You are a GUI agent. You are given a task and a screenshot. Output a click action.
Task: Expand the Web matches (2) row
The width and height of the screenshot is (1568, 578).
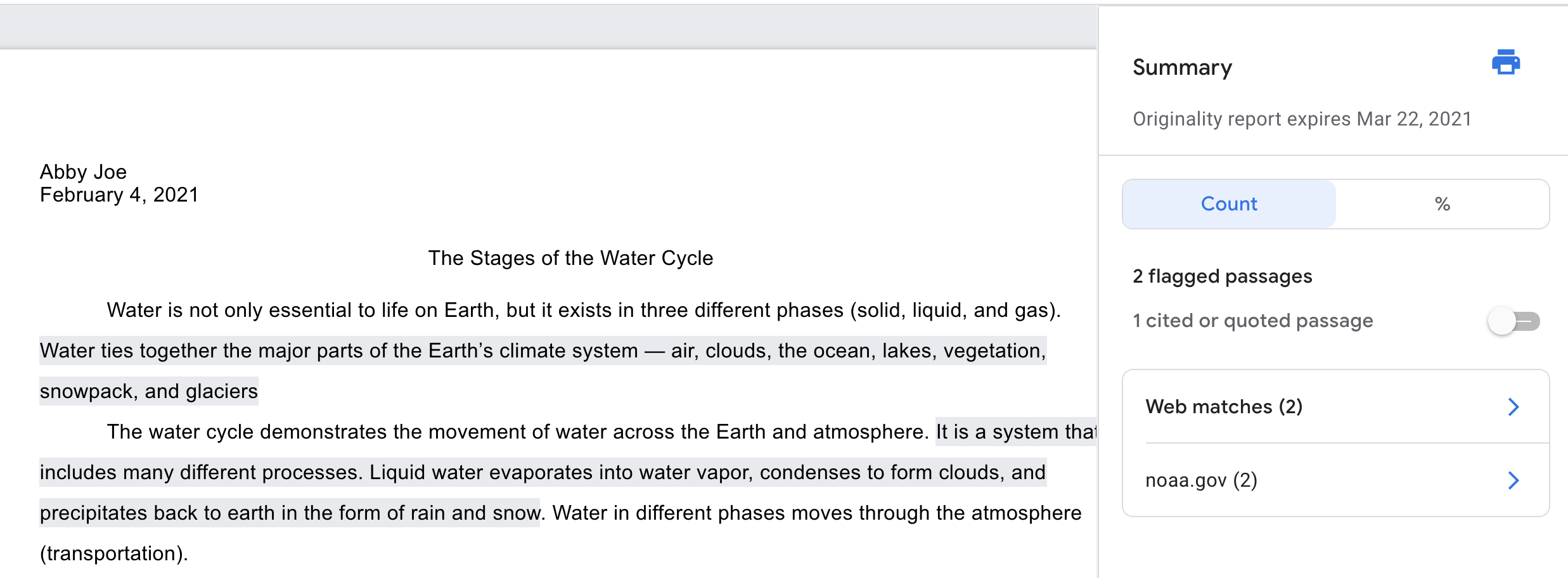[1336, 406]
